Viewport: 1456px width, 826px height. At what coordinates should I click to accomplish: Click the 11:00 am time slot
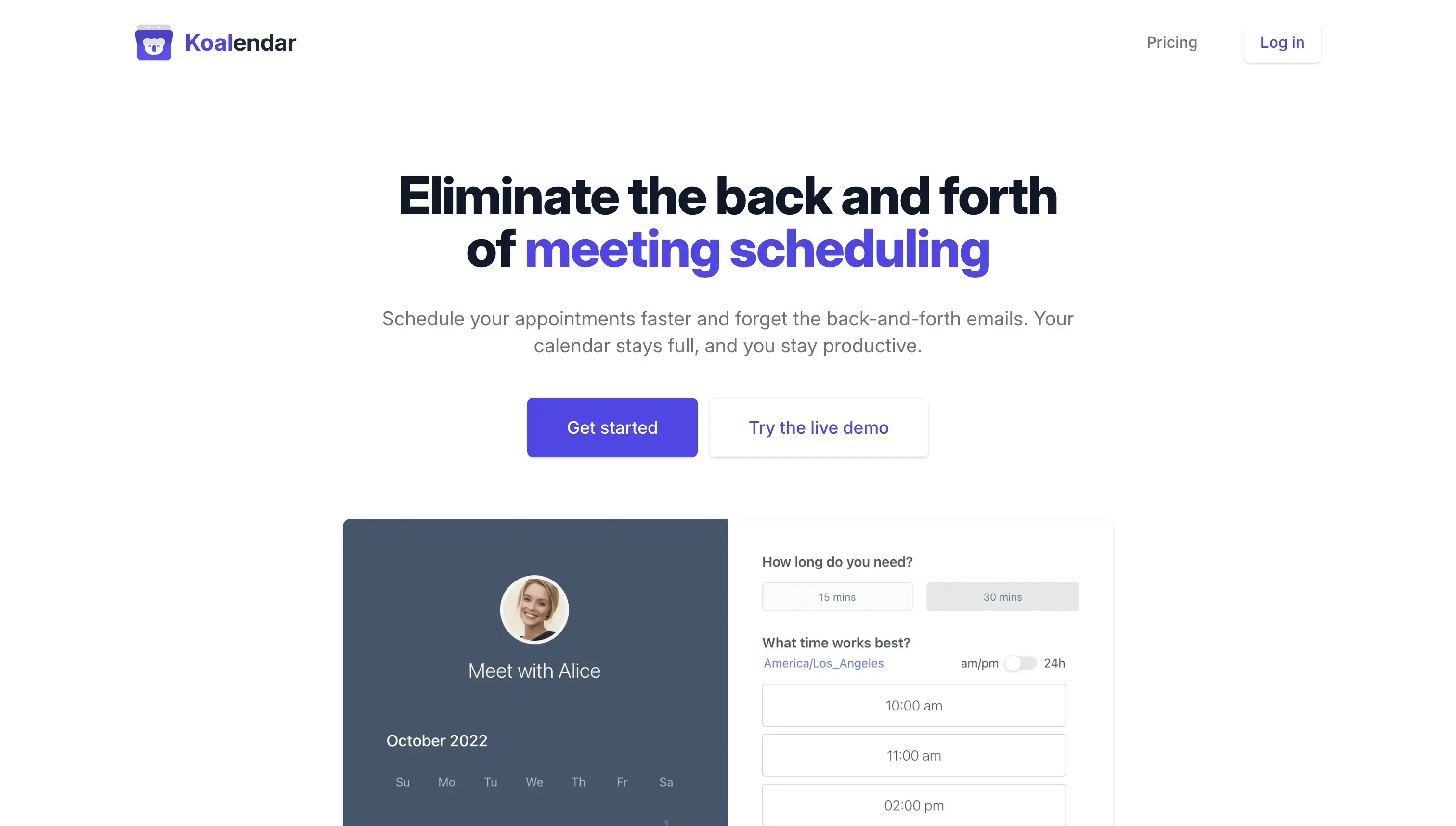(913, 755)
